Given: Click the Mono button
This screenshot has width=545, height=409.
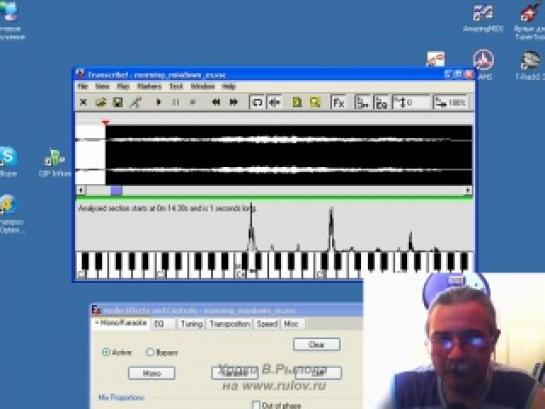Looking at the screenshot, I should 152,373.
